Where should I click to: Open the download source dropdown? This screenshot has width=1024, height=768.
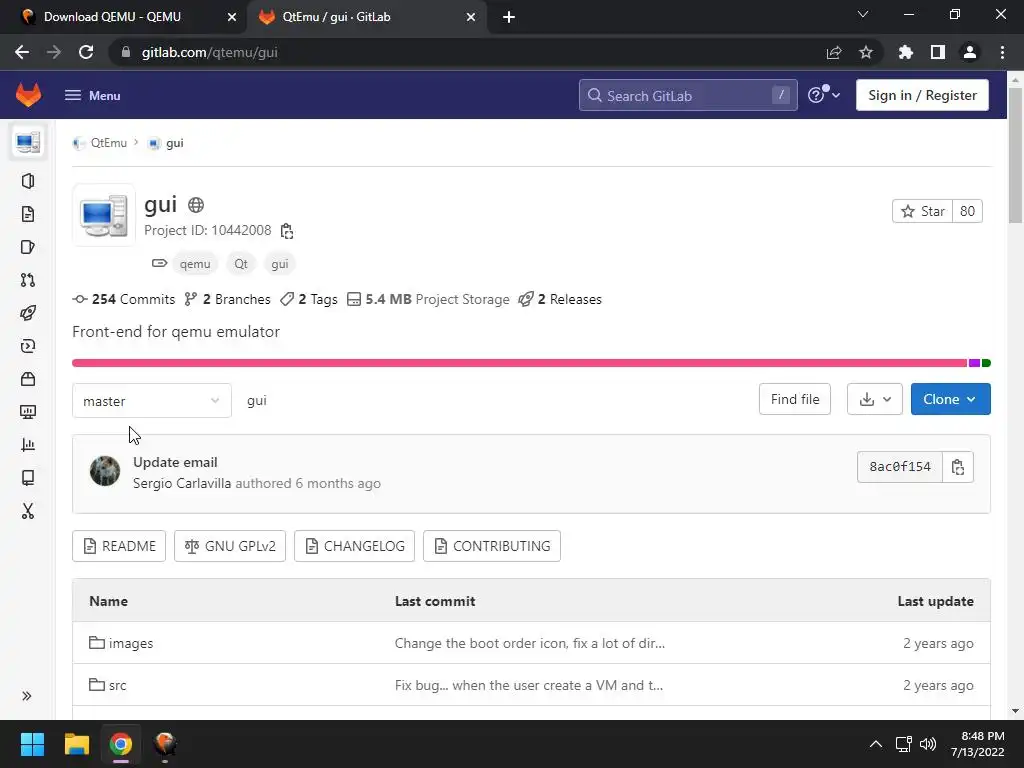[874, 399]
